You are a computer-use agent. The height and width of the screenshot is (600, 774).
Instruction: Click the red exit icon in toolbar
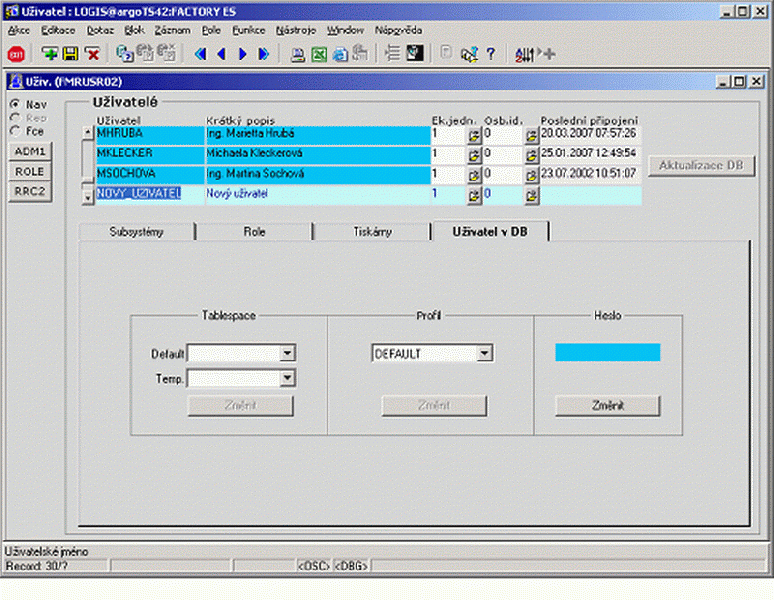coord(16,54)
